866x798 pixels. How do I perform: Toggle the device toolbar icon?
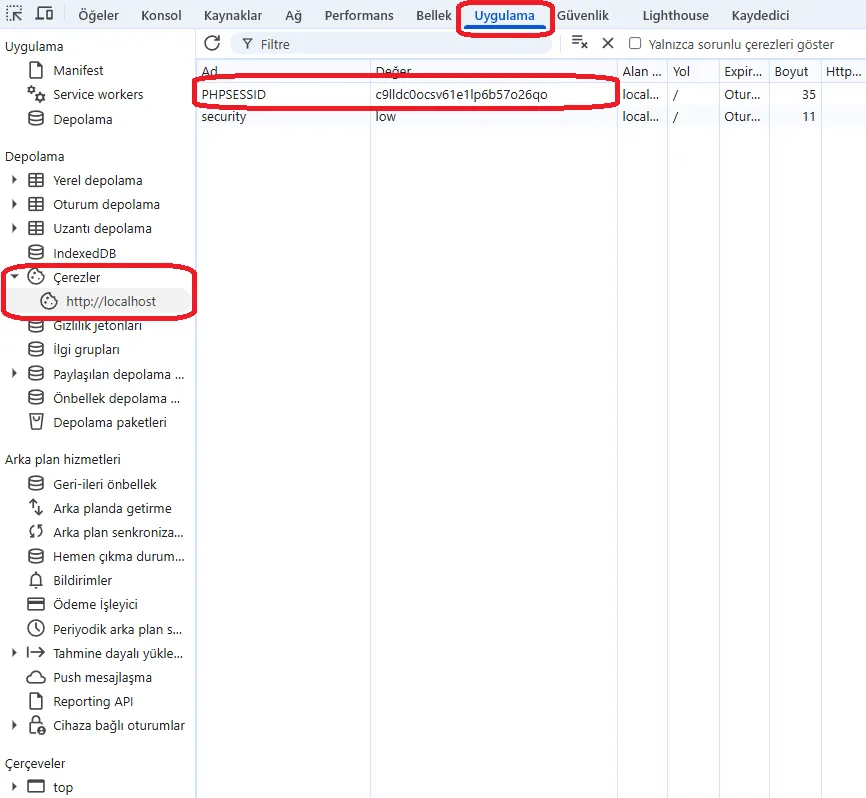(44, 14)
